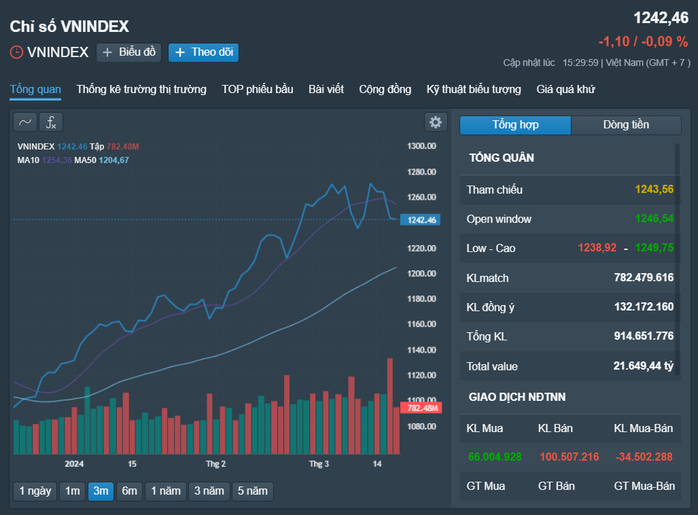Viewport: 698px width, 515px height.
Task: Click the Thg 3 date axis label
Action: pos(319,464)
